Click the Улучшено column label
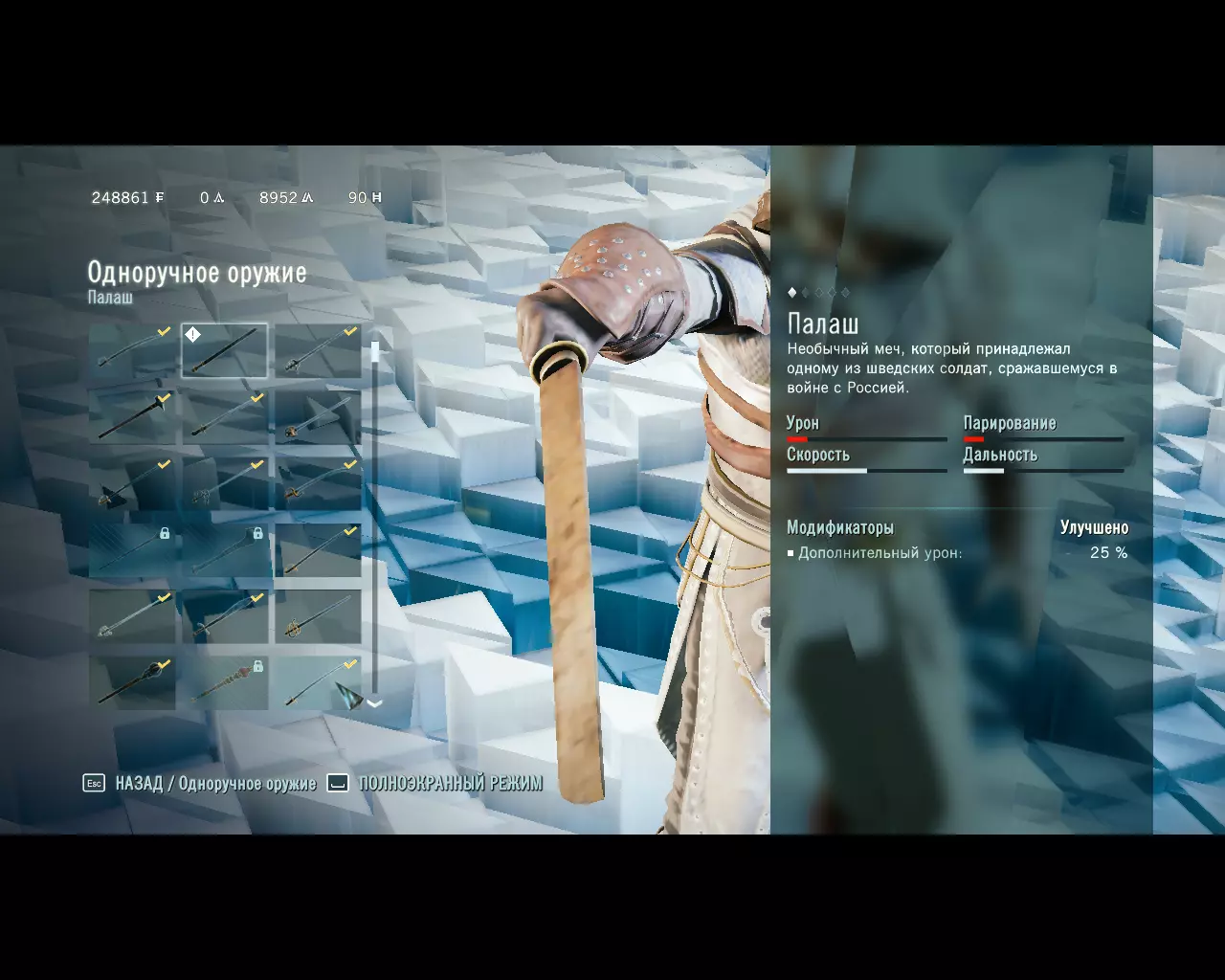1225x980 pixels. [1094, 528]
